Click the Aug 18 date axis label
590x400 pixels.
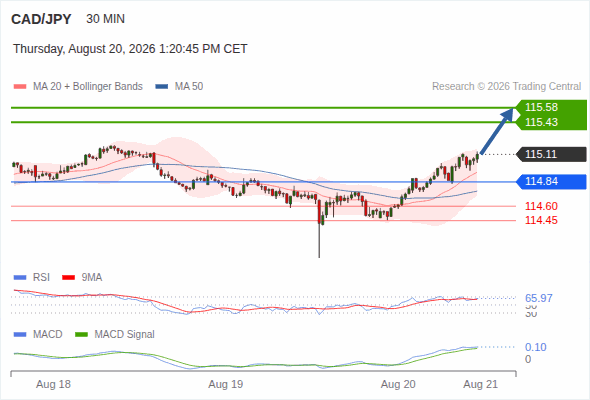point(53,384)
